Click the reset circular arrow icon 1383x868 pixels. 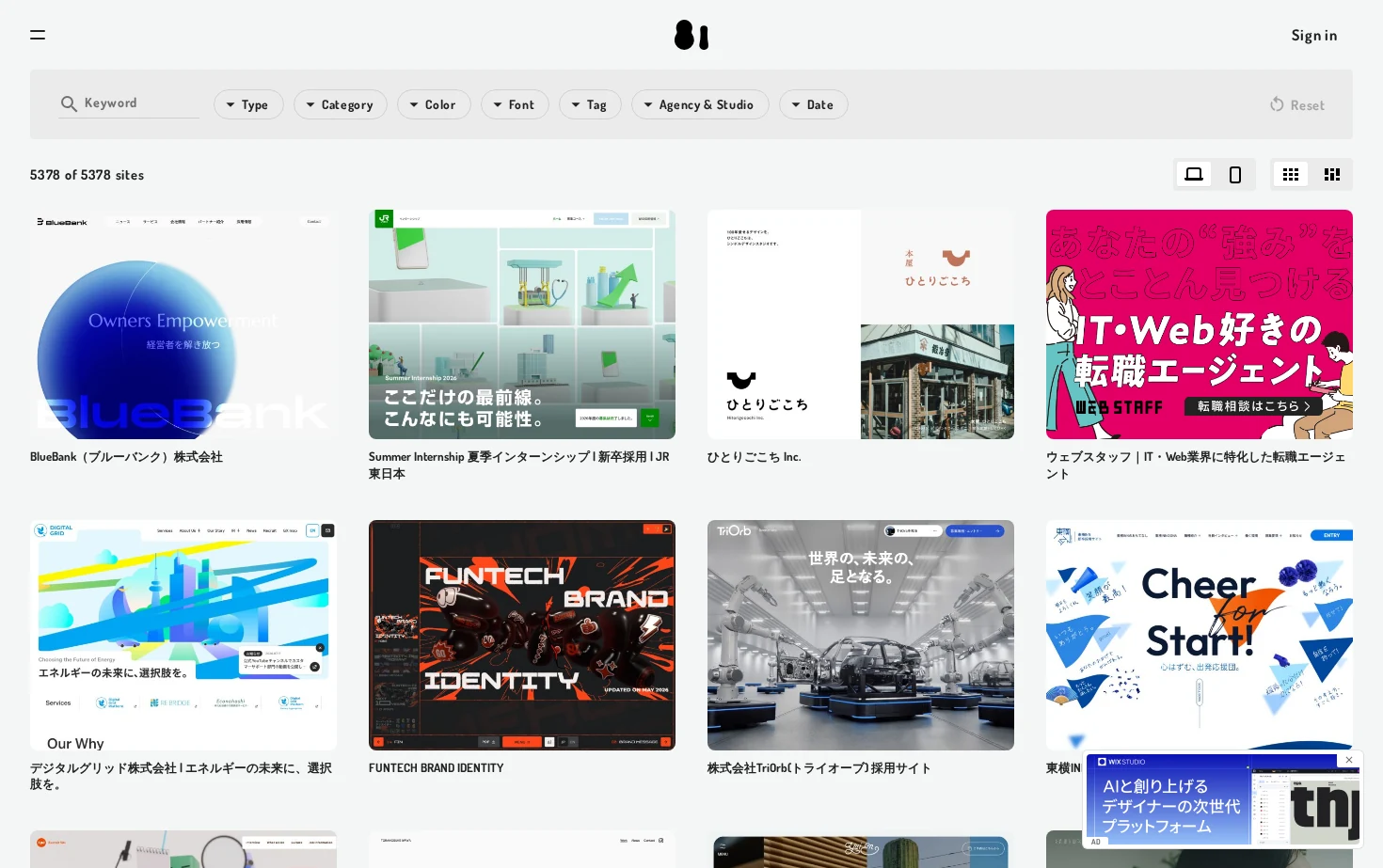[x=1277, y=104]
